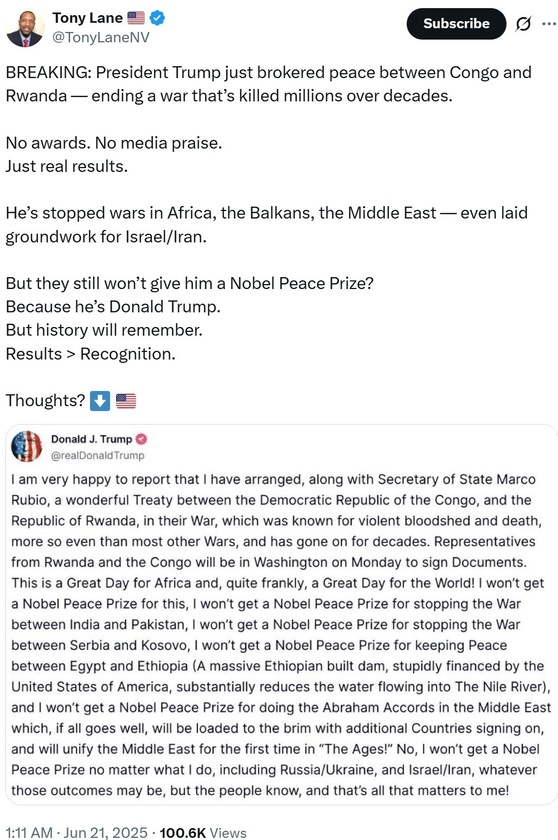Click the red verified badge by Trump
This screenshot has width=558, height=840.
(x=141, y=439)
